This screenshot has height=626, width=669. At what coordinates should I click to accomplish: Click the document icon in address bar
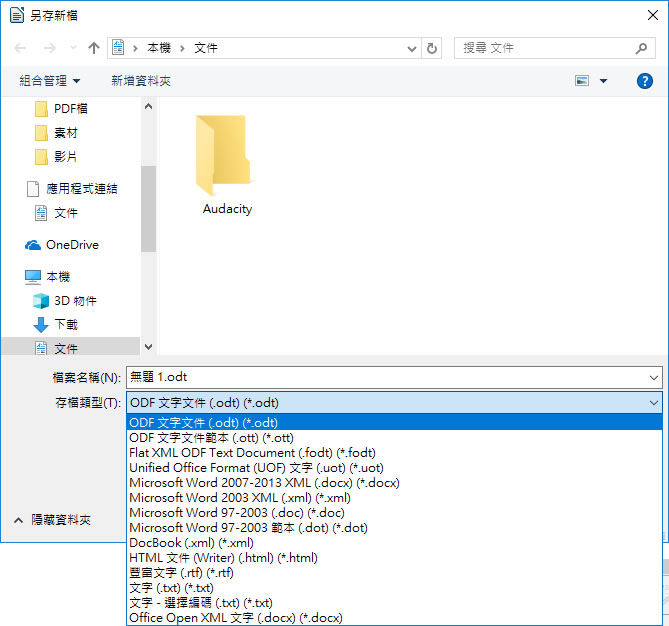coord(118,47)
